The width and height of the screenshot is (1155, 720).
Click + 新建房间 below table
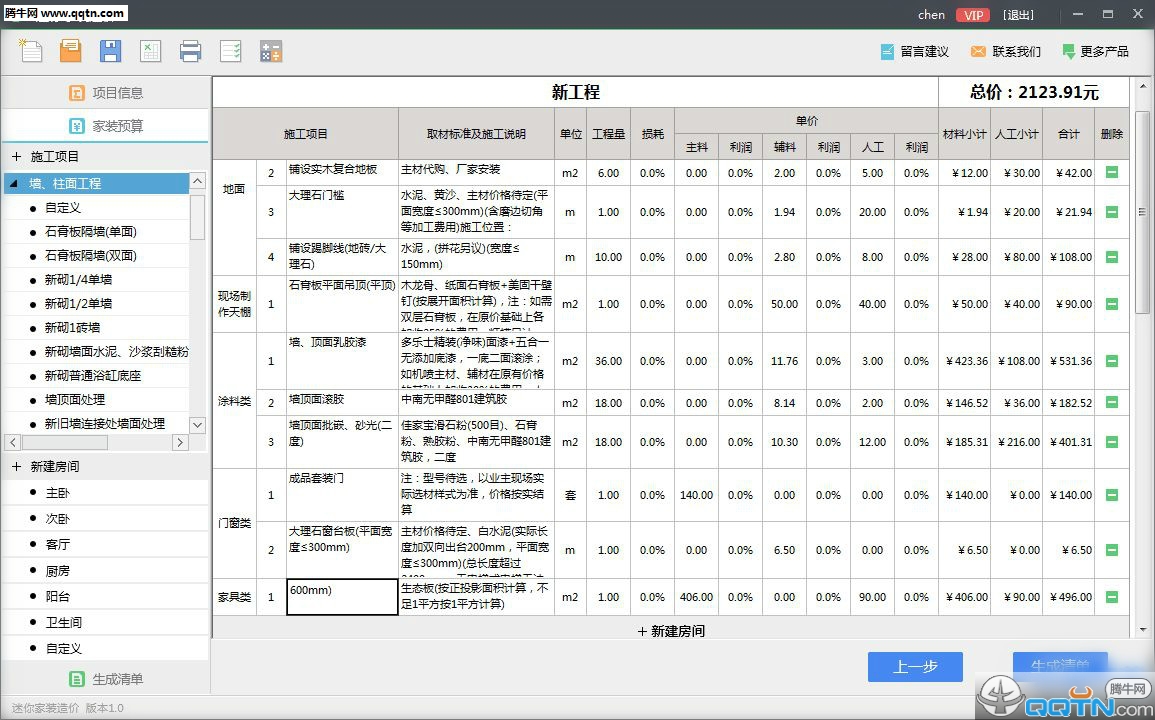click(670, 631)
